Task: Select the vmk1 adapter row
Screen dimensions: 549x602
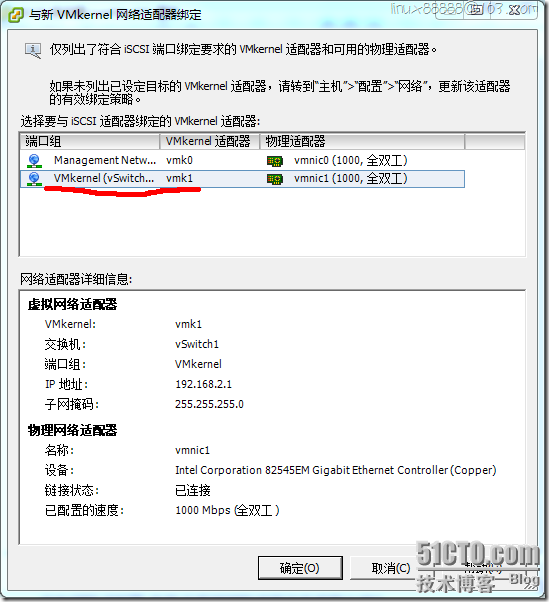Action: [242, 179]
